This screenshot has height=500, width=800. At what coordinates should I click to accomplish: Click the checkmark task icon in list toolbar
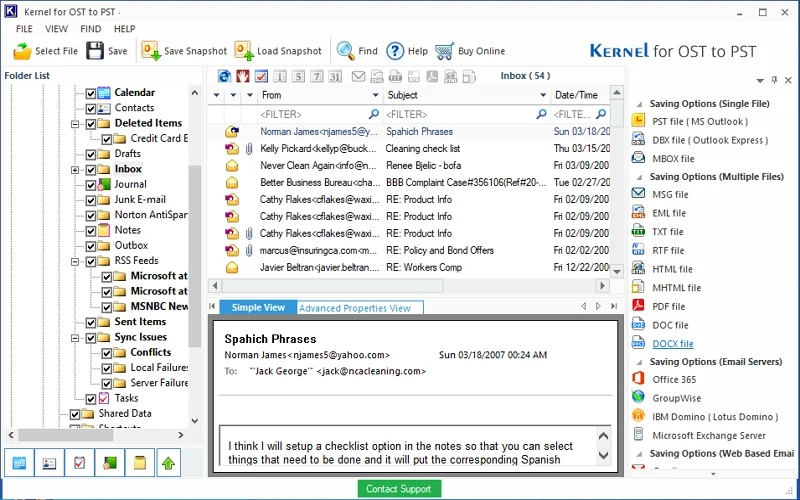pyautogui.click(x=261, y=77)
